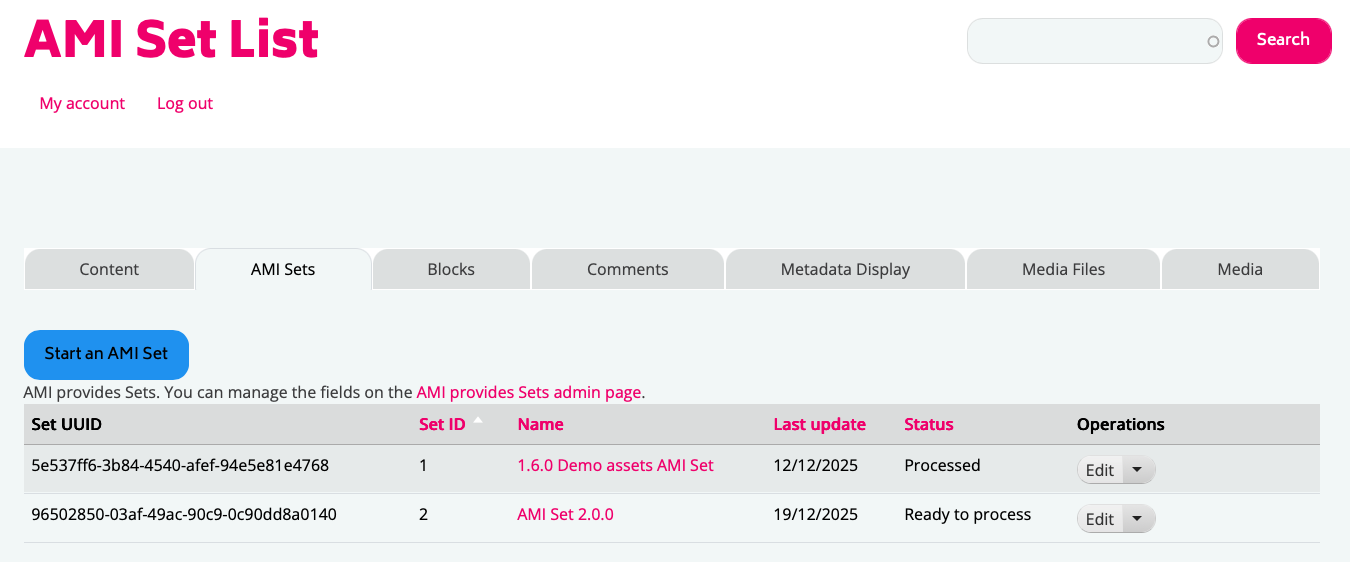This screenshot has width=1350, height=562.
Task: Sort the table by Last update
Action: pyautogui.click(x=819, y=424)
